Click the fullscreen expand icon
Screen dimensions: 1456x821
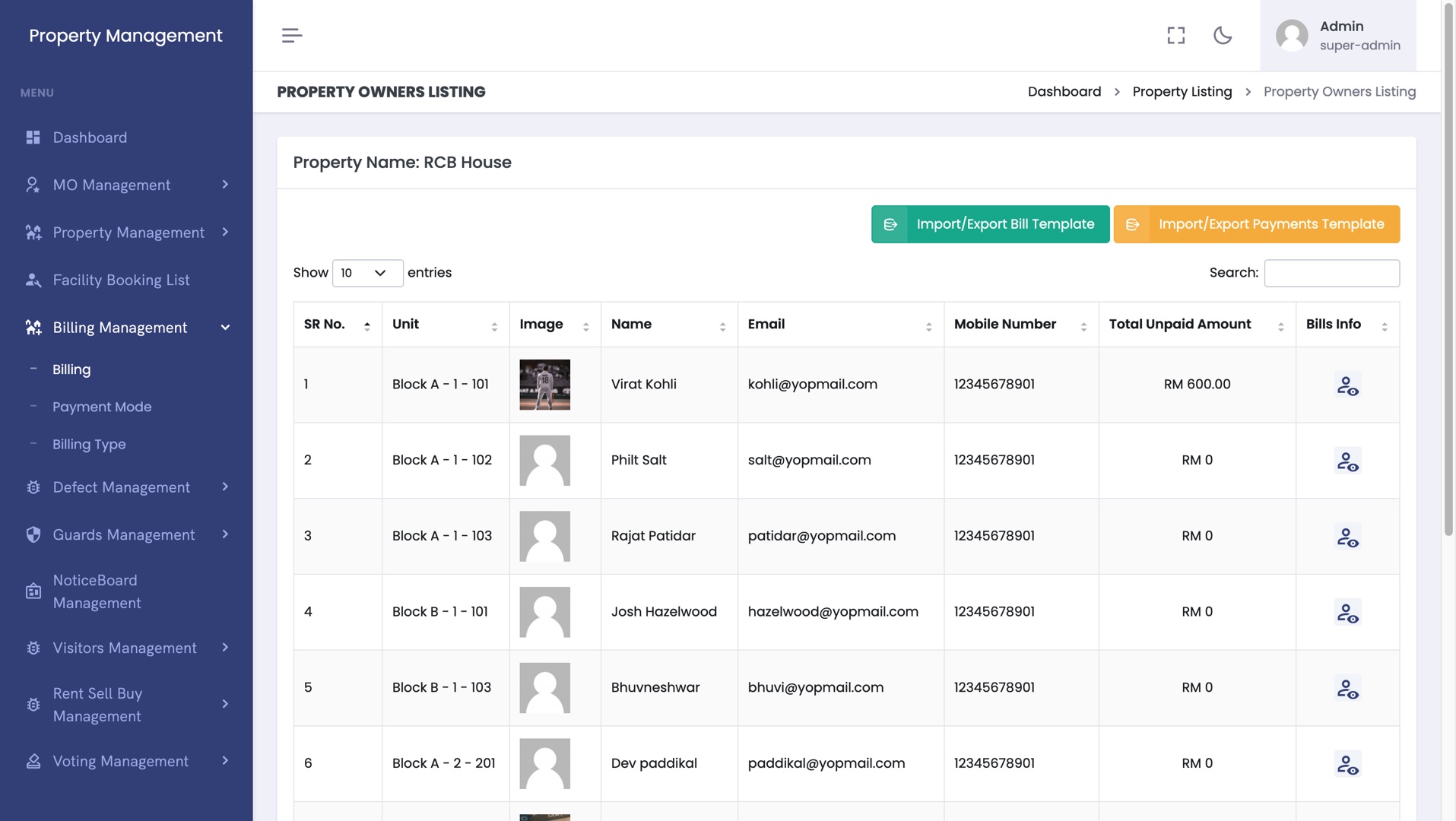pyautogui.click(x=1175, y=36)
